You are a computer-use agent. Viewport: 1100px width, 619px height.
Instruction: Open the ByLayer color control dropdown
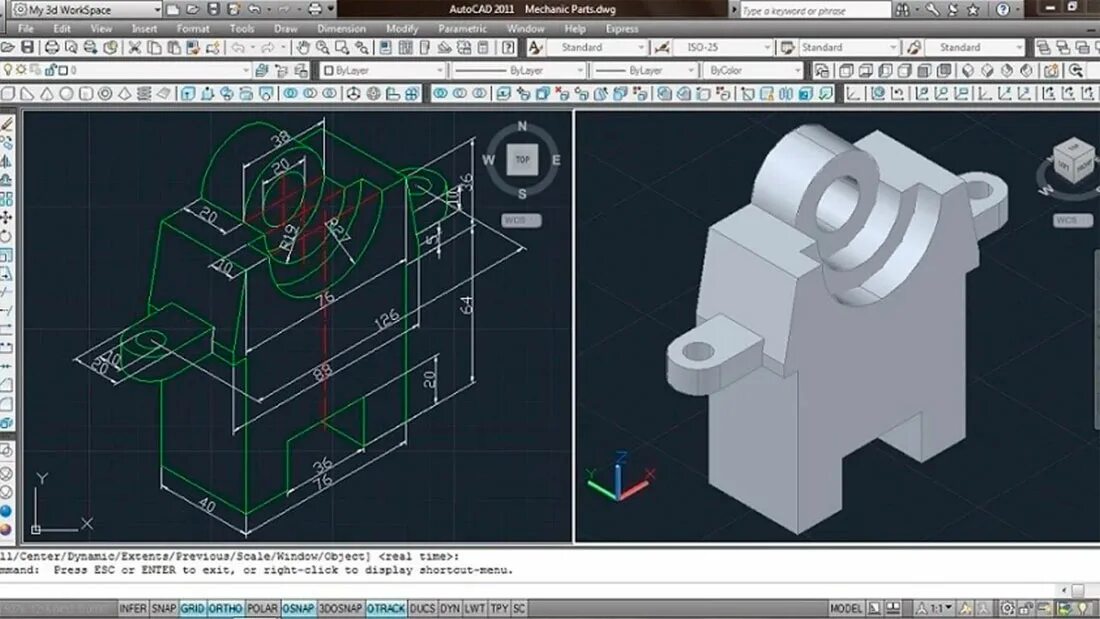pyautogui.click(x=383, y=70)
